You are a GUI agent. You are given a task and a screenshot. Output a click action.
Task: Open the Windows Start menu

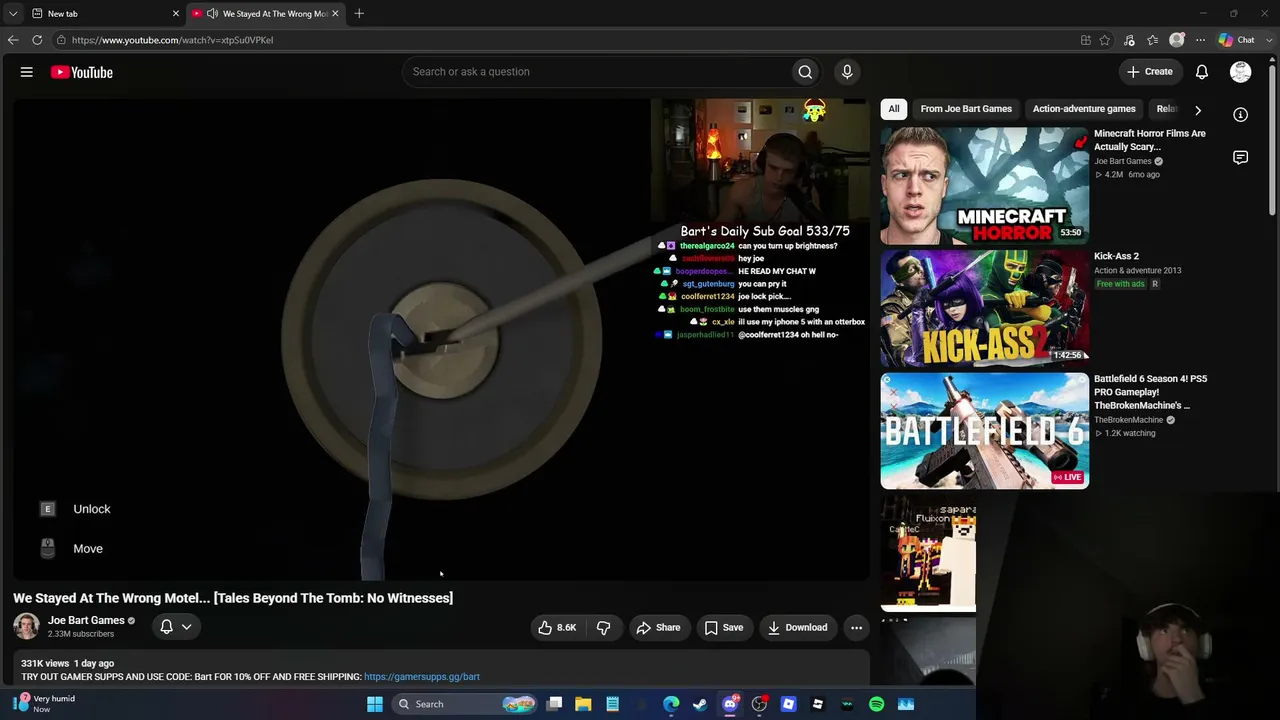375,704
